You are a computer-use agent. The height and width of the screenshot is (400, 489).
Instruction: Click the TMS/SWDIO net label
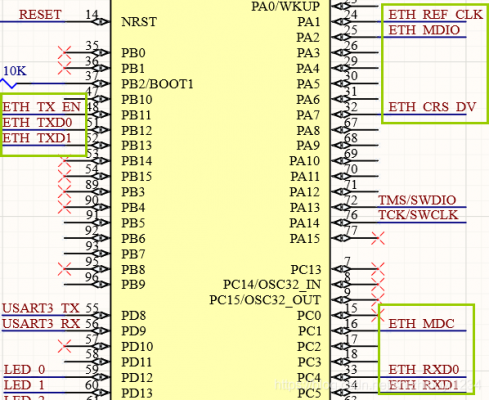(x=417, y=200)
